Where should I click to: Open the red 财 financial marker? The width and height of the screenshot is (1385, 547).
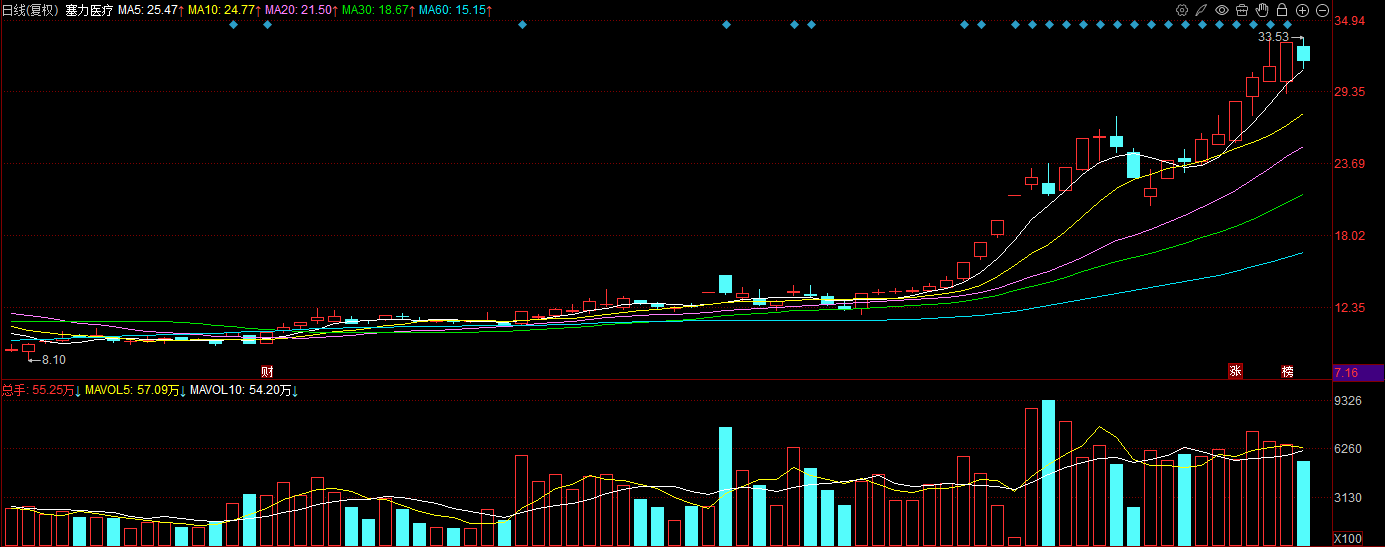267,371
